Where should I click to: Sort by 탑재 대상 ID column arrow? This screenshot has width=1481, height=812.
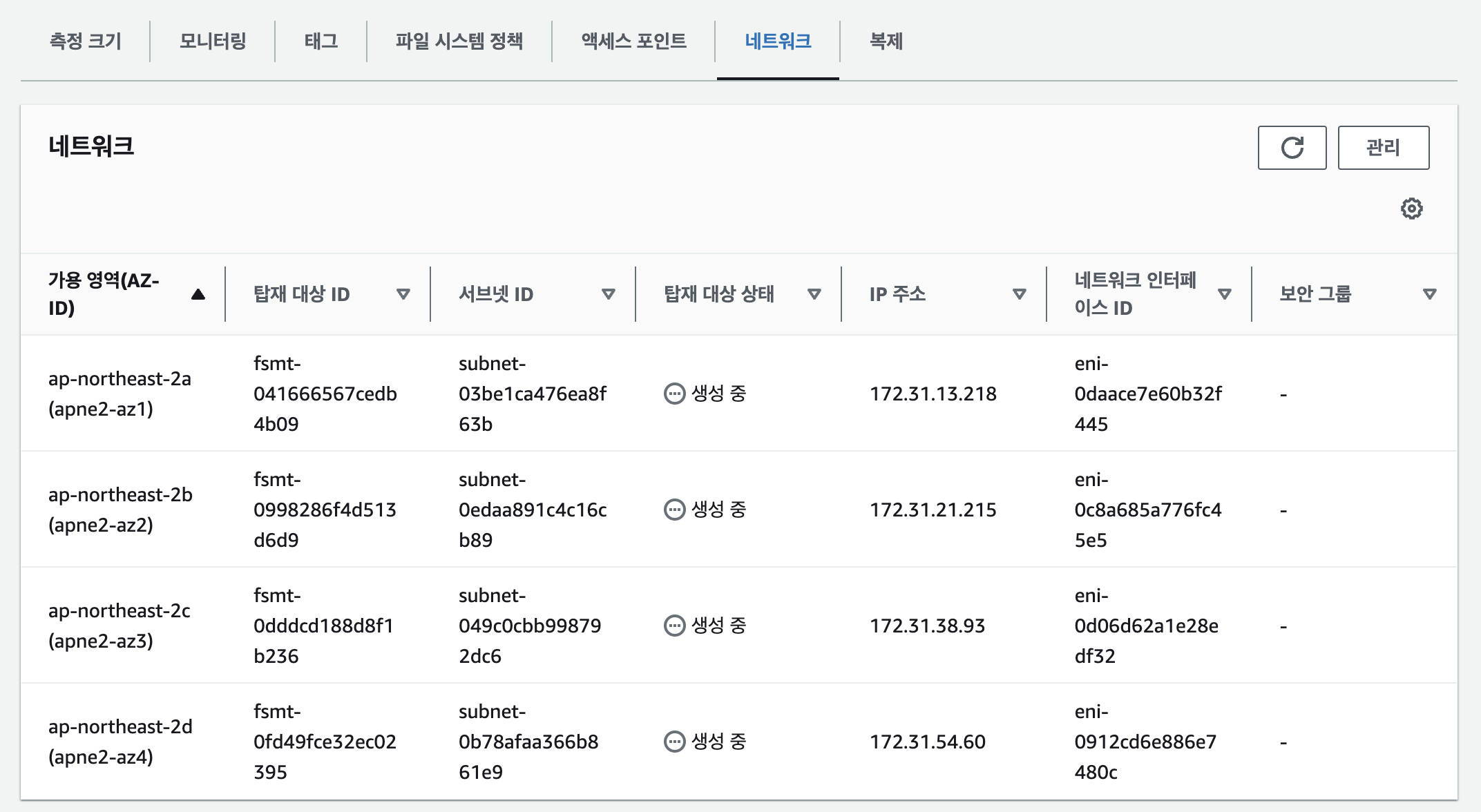pos(403,294)
